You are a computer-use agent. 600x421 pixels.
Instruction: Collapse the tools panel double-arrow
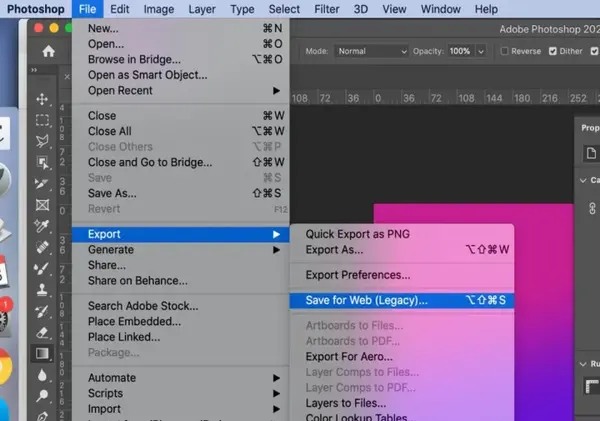(x=34, y=70)
